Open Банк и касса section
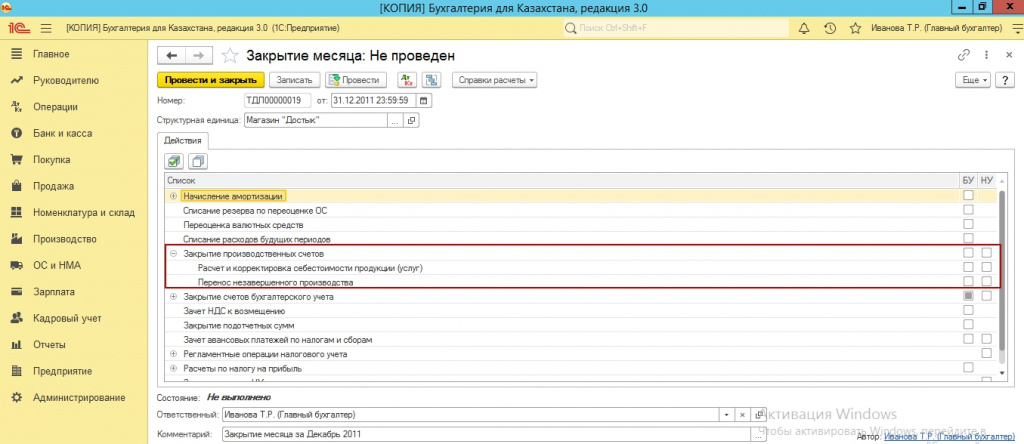Viewport: 1024px width, 444px height. coord(63,133)
